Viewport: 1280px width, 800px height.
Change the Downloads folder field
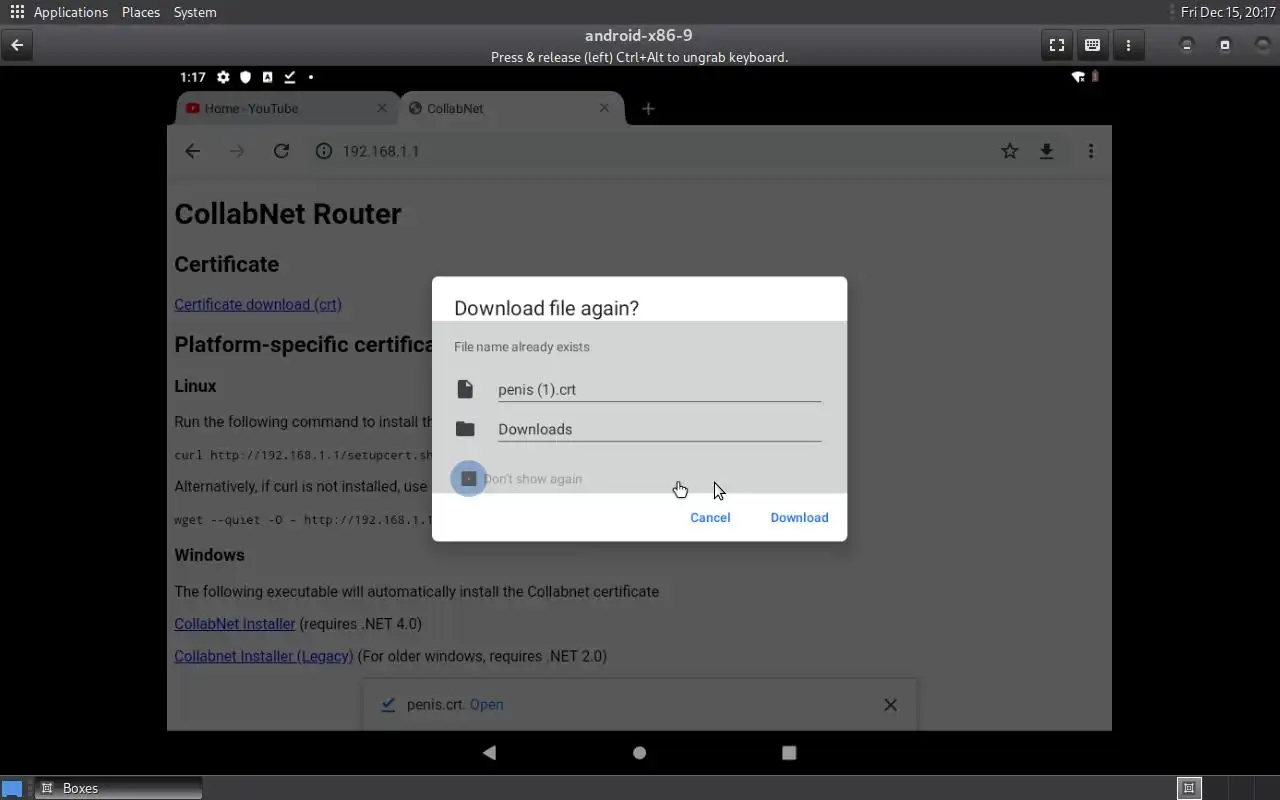[659, 429]
